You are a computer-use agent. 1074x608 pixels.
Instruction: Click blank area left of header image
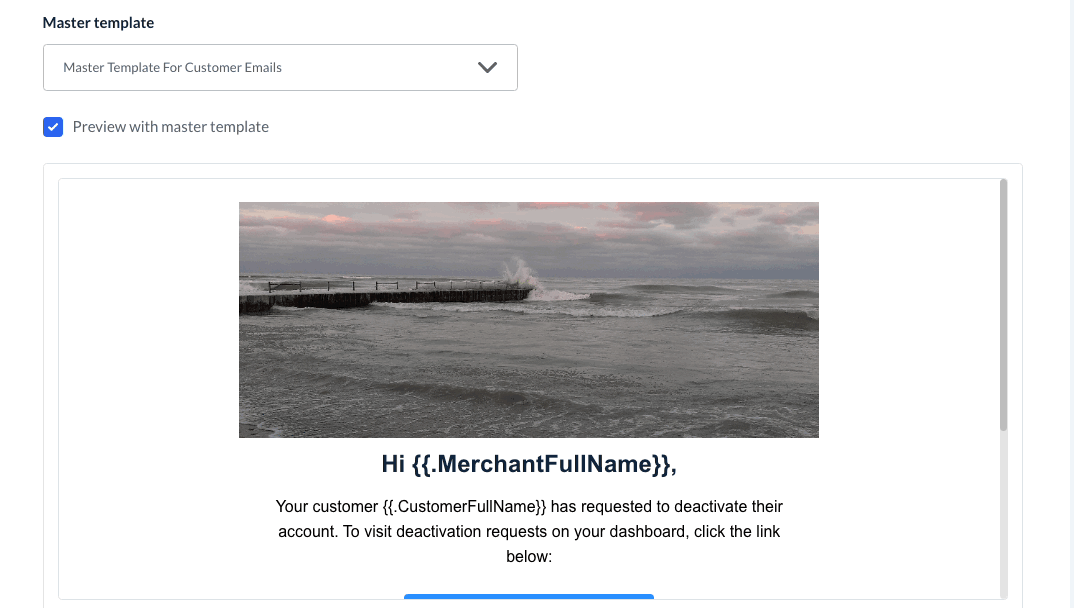tap(150, 320)
